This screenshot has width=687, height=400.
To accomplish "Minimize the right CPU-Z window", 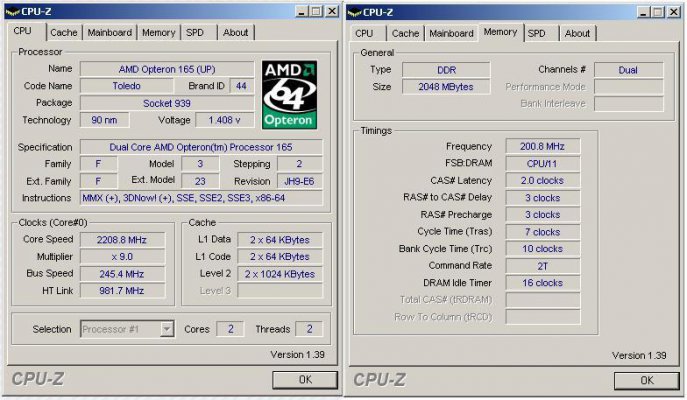I will click(643, 12).
